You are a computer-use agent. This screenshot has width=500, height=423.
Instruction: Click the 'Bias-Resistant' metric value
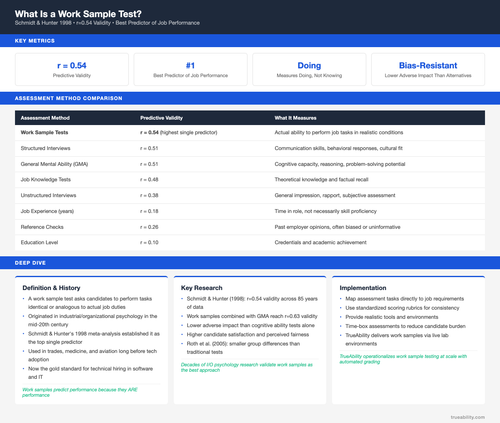point(428,65)
